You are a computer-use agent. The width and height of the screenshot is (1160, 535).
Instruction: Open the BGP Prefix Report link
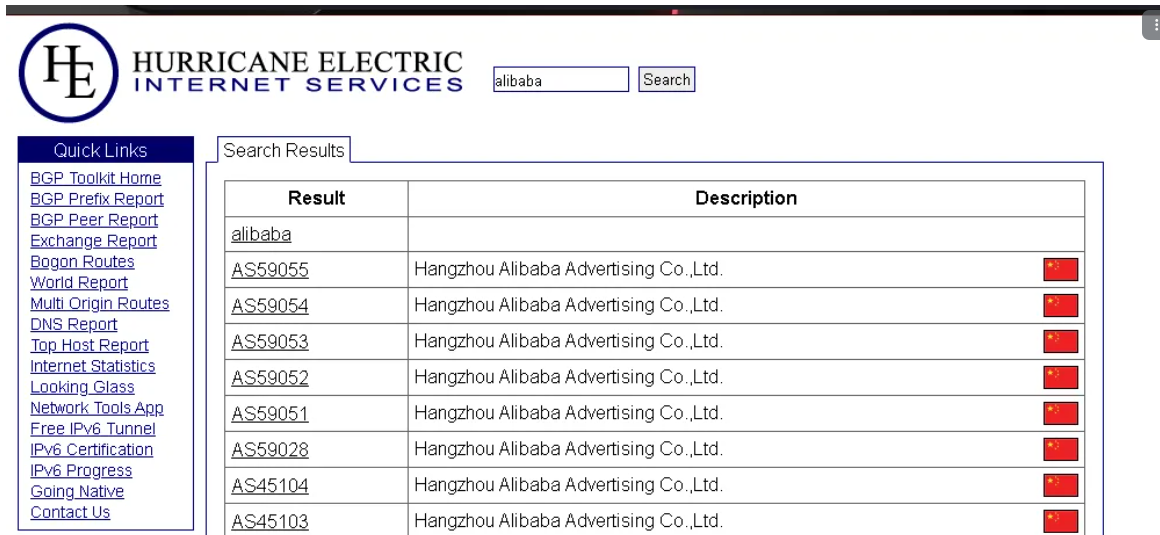97,199
